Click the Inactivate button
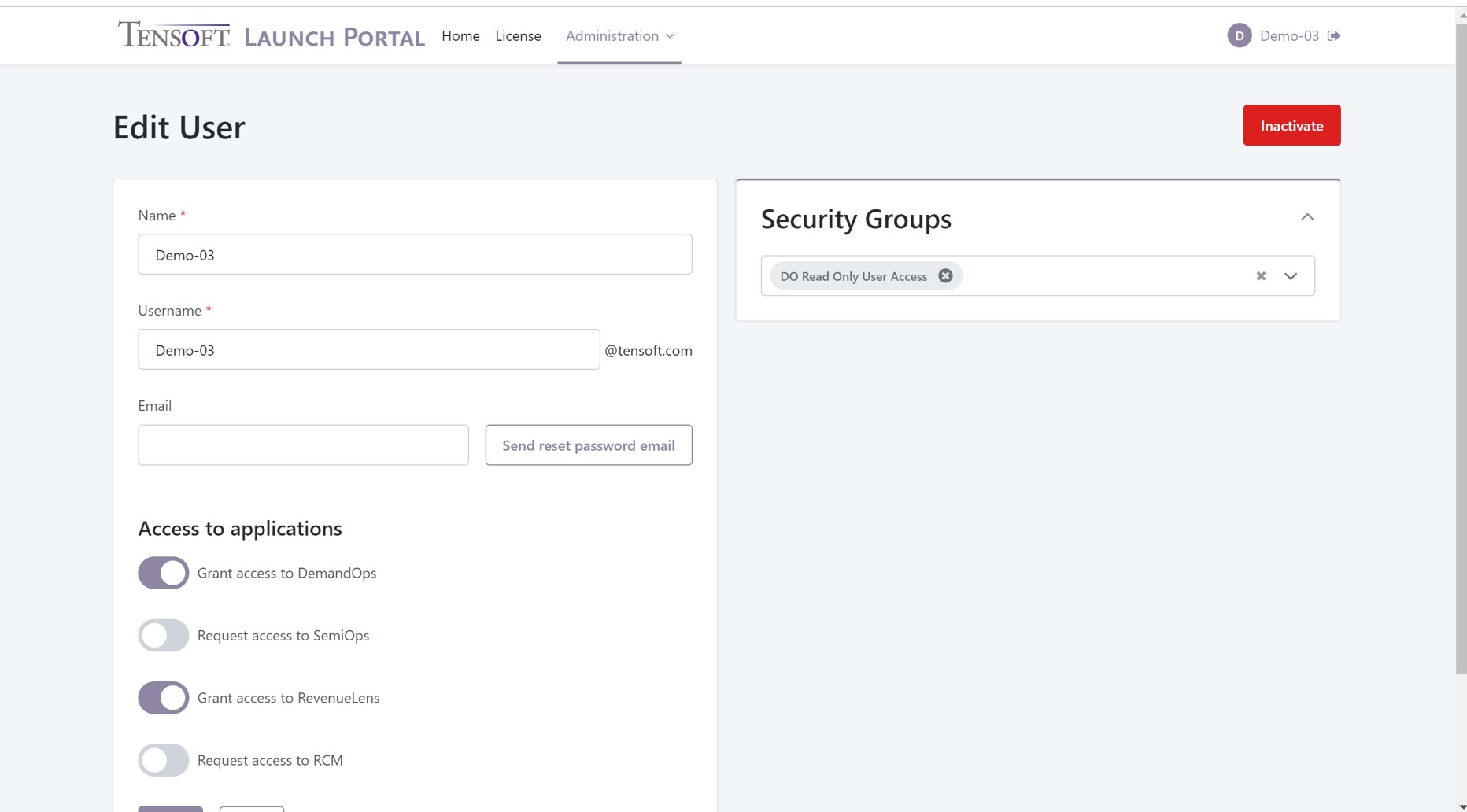 click(1291, 125)
